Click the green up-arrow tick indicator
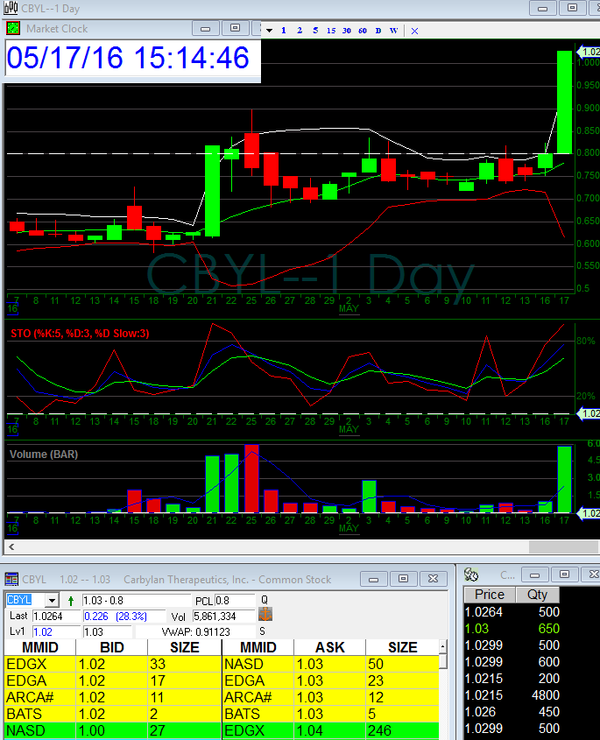The height and width of the screenshot is (740, 600). click(71, 600)
